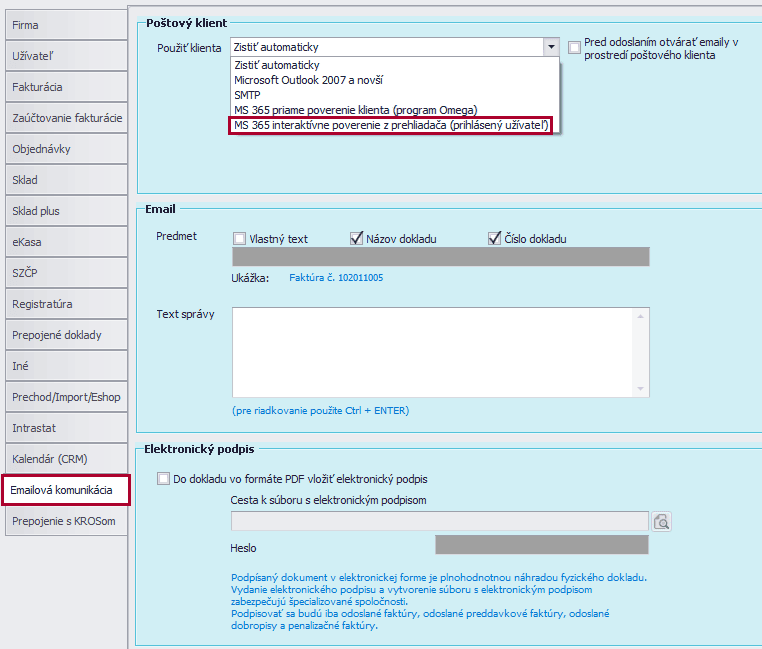Browse for the electronic signature file
Screen dimensions: 762x649
(x=661, y=522)
